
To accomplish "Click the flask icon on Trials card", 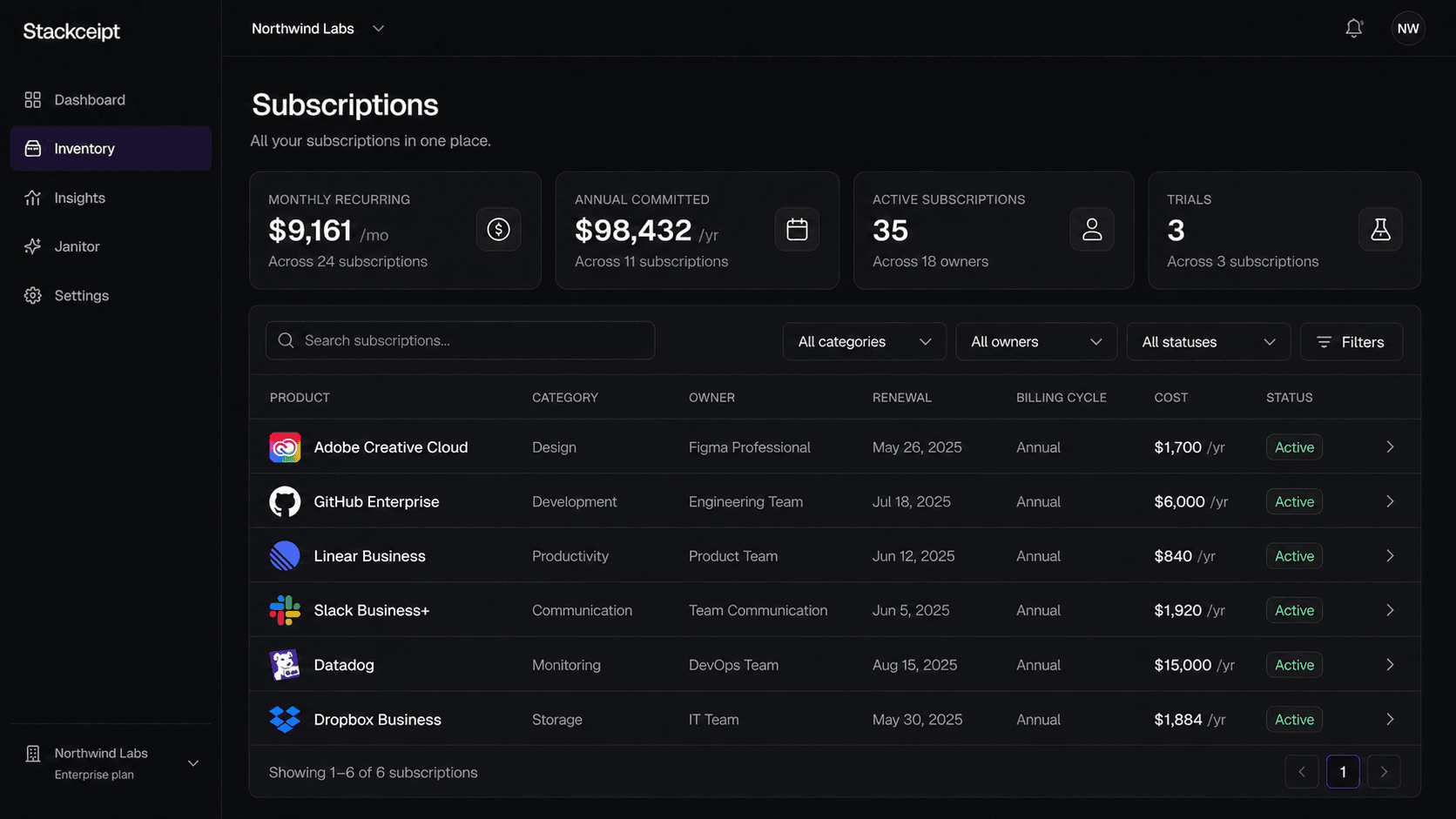I will pyautogui.click(x=1380, y=230).
